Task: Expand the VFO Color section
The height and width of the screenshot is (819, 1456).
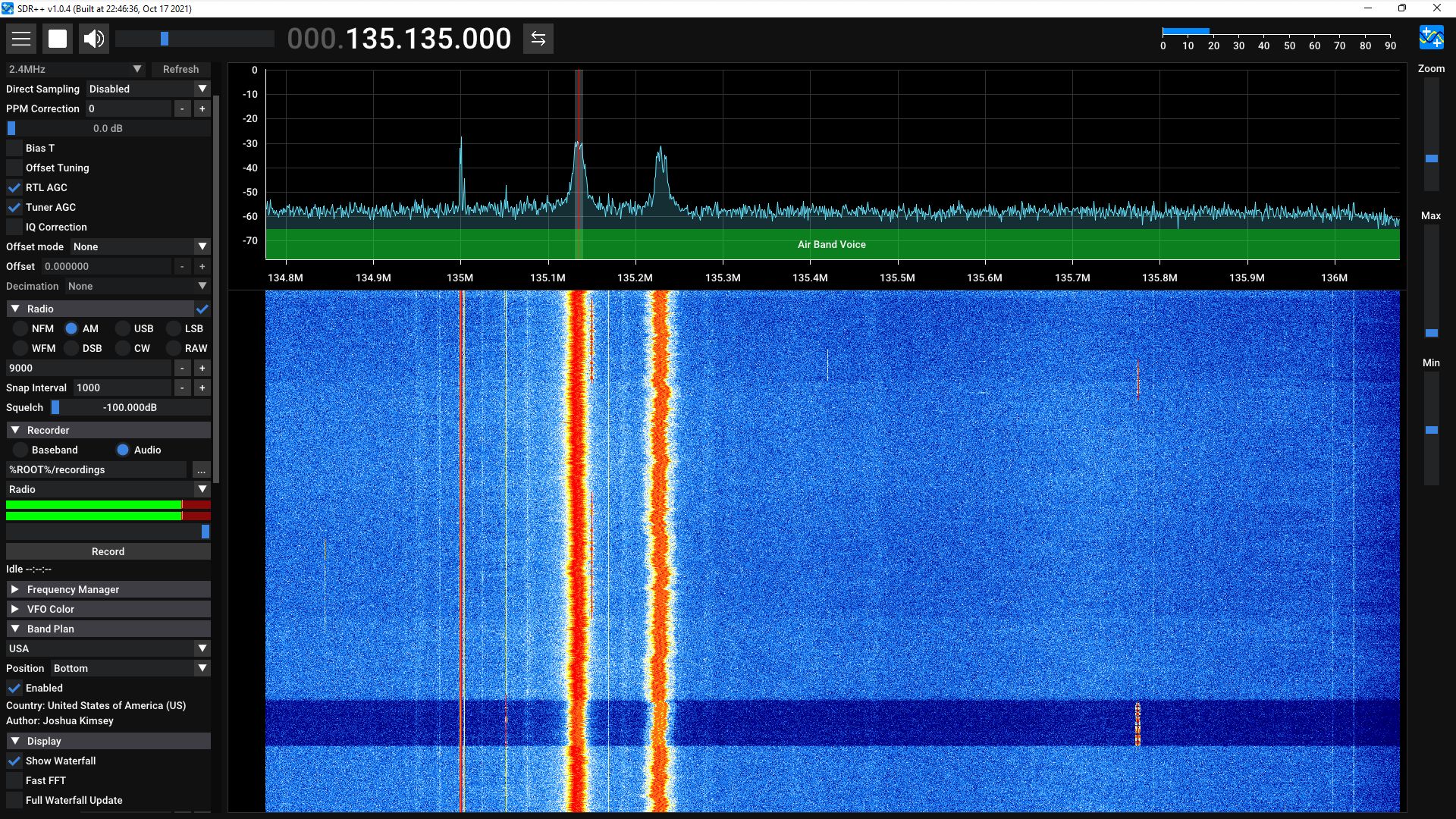Action: [x=108, y=609]
